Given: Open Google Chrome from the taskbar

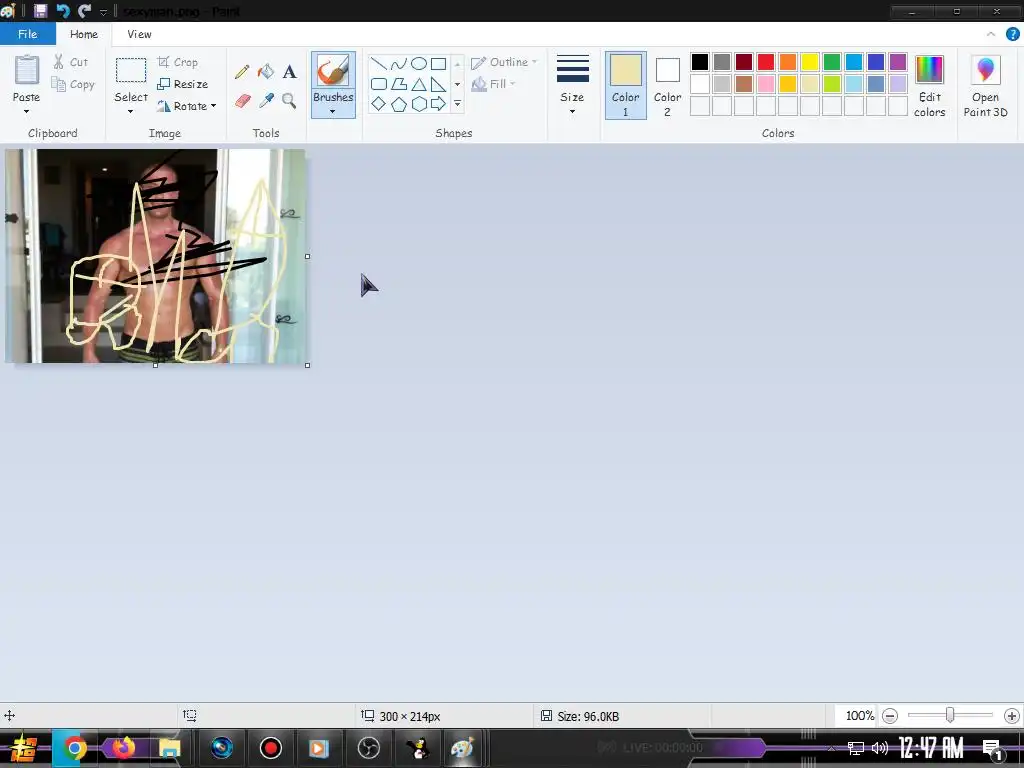Looking at the screenshot, I should point(74,748).
